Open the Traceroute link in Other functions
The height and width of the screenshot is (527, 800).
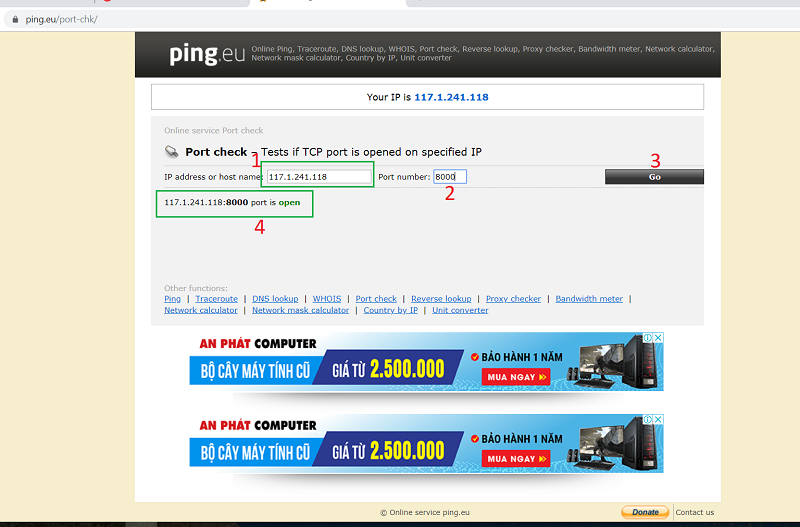tap(216, 299)
